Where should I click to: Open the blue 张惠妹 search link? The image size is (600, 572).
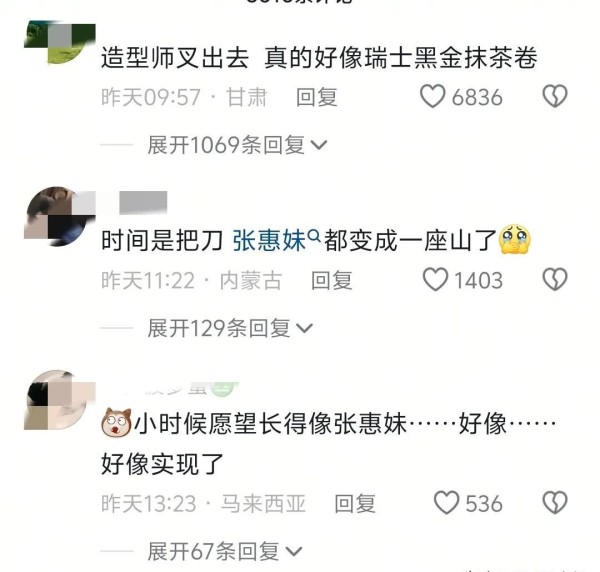[x=269, y=241]
